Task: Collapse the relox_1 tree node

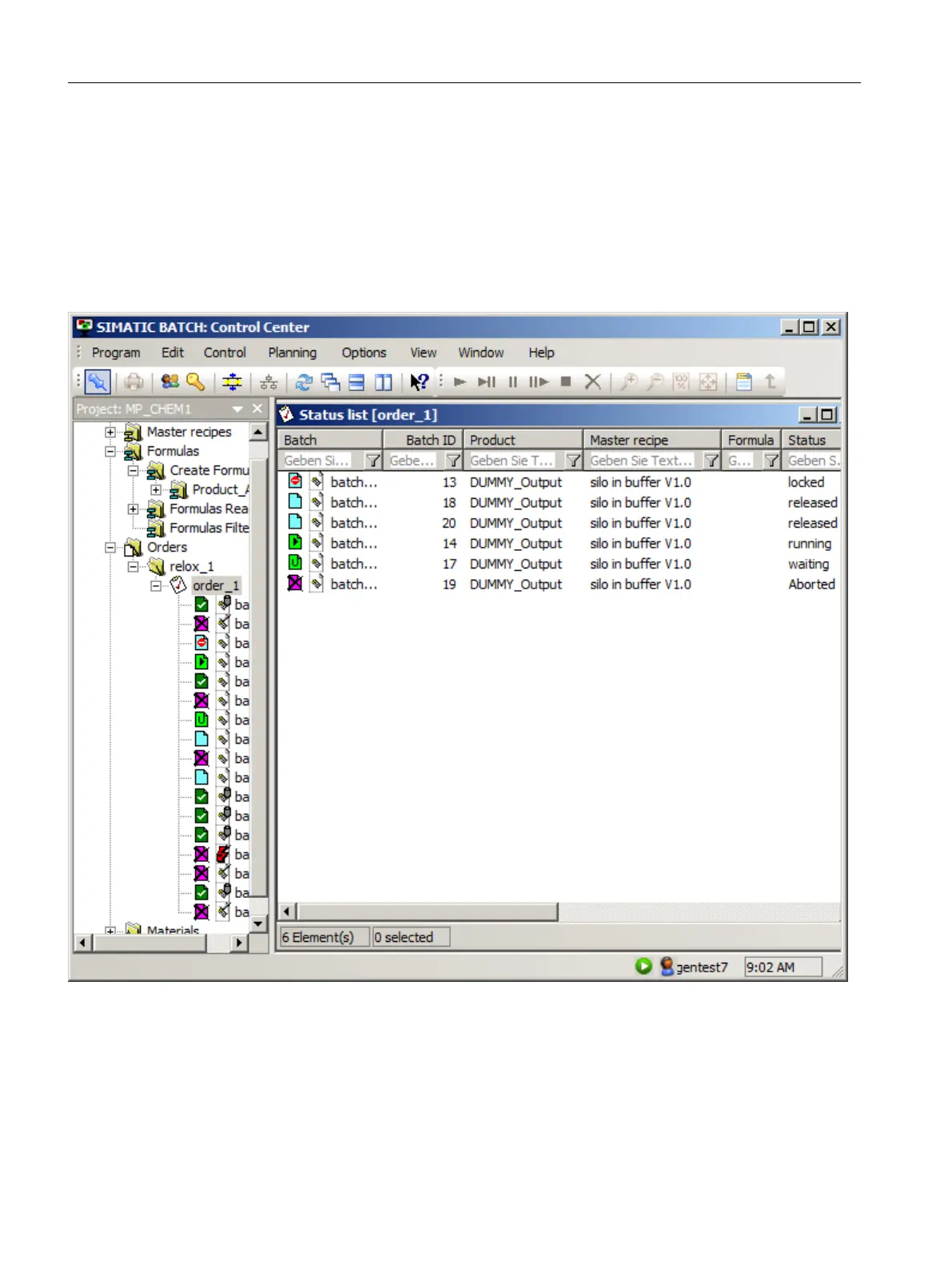Action: click(x=133, y=566)
